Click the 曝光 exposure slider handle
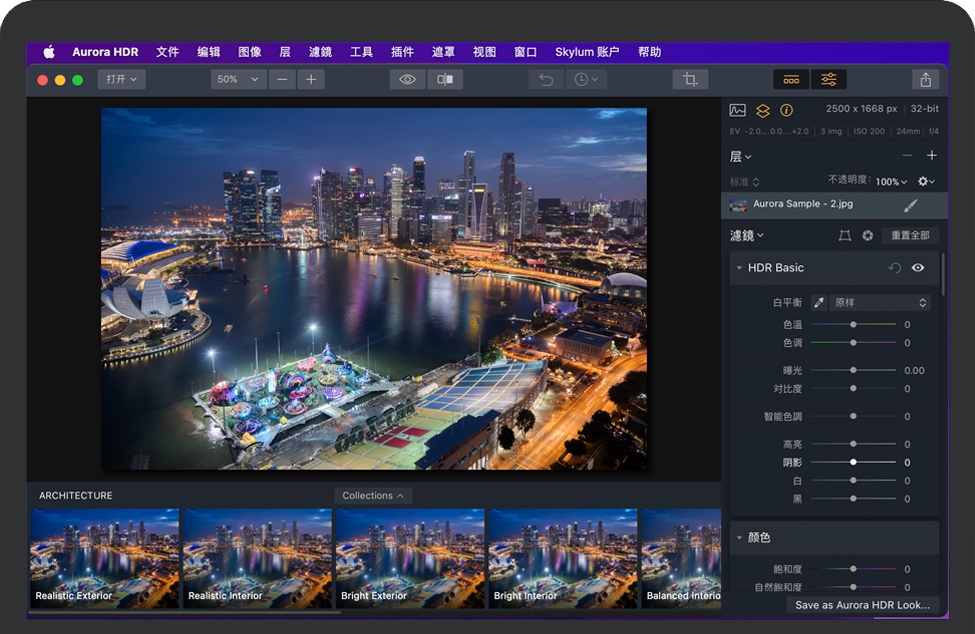Image resolution: width=975 pixels, height=634 pixels. (853, 370)
